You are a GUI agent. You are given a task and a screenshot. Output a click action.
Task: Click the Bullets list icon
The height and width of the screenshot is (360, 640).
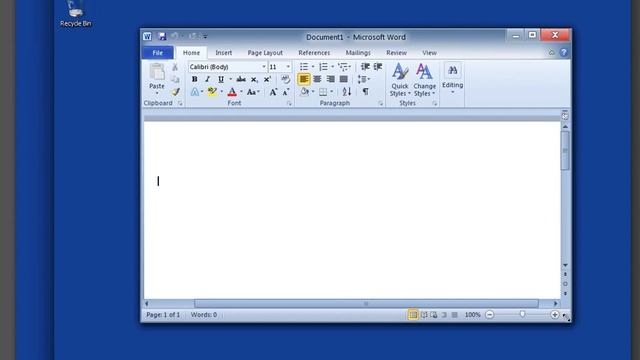304,67
